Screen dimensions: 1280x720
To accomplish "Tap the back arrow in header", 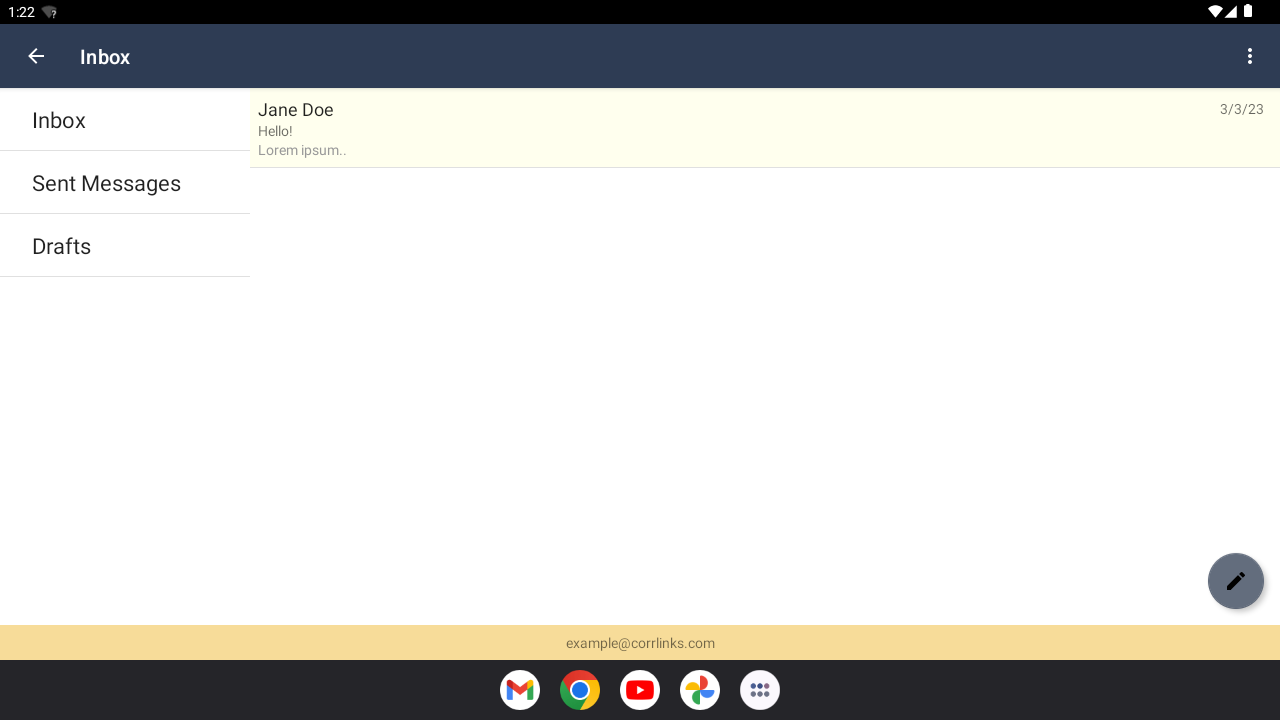I will tap(36, 56).
